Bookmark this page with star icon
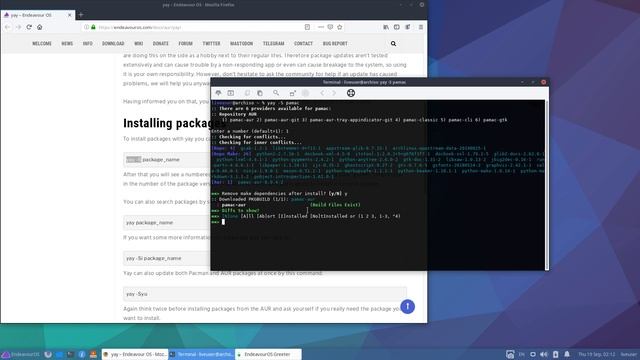This screenshot has height=360, width=640. tap(340, 27)
